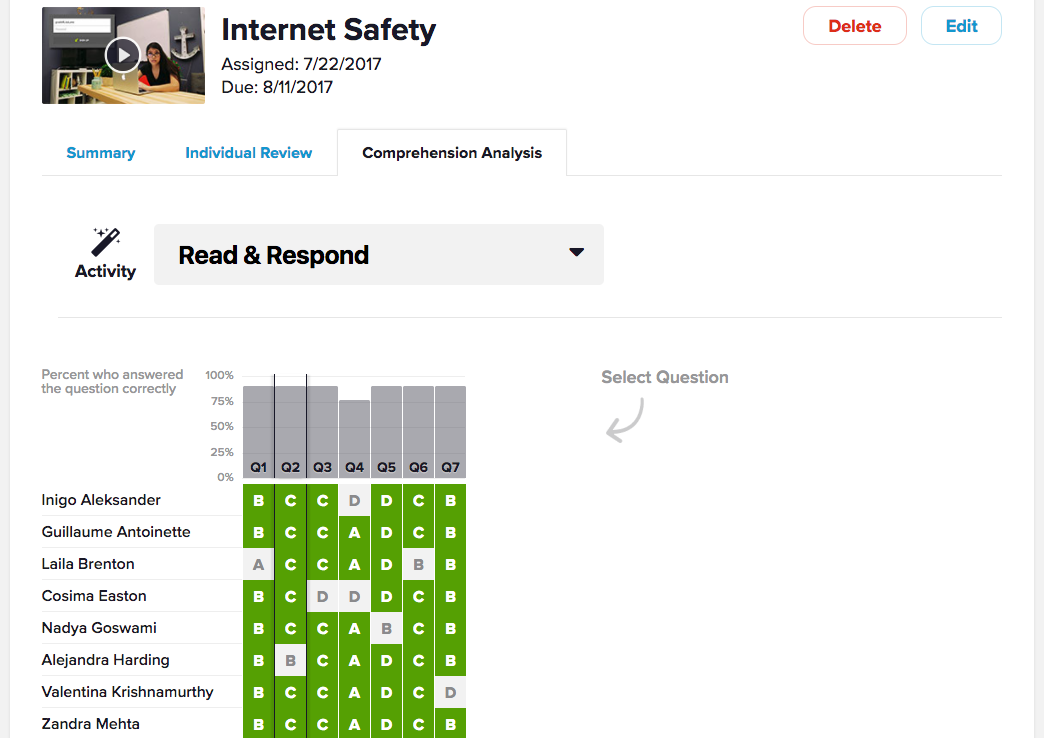Click Laila Brenton's incorrect Q1 answer A

point(258,564)
